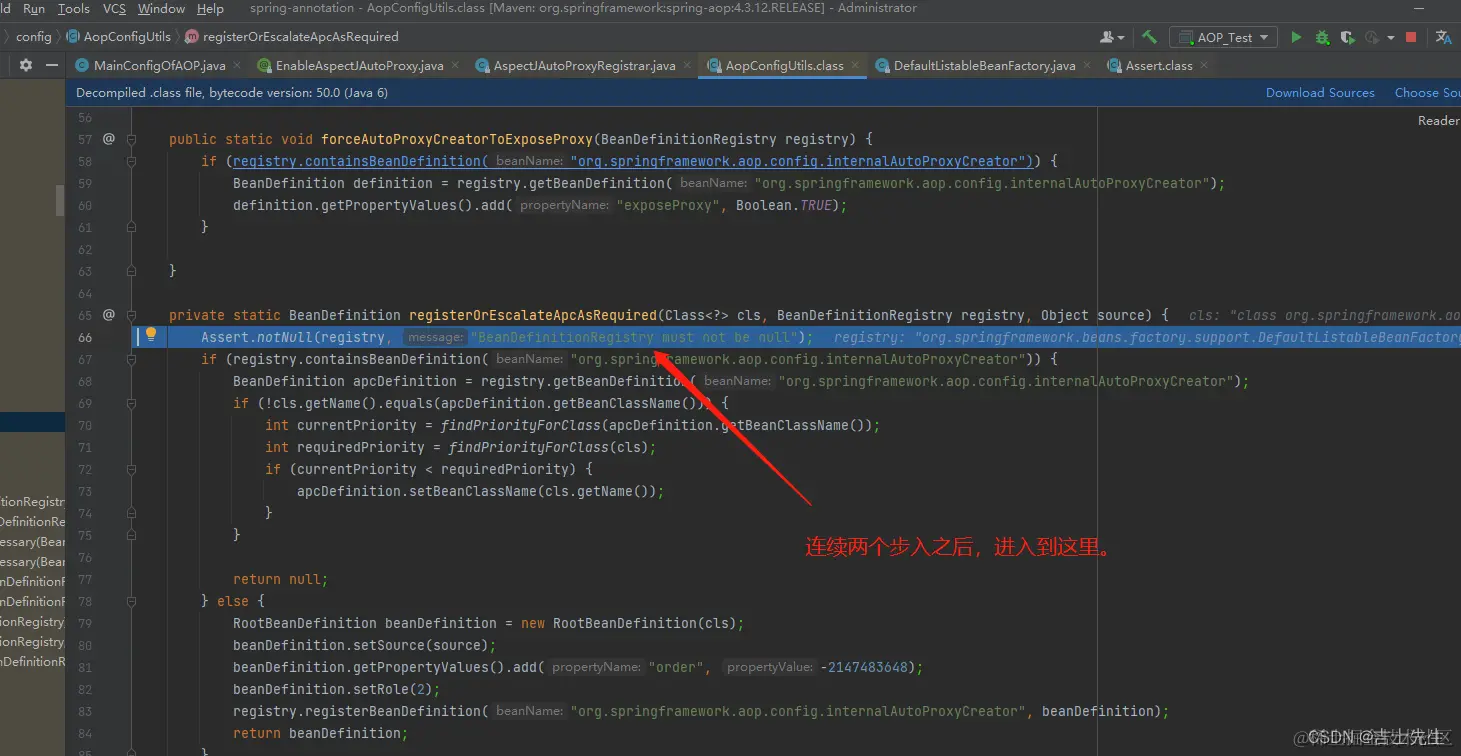The width and height of the screenshot is (1461, 756).
Task: Collapse the if block at line 58
Action: [x=131, y=161]
